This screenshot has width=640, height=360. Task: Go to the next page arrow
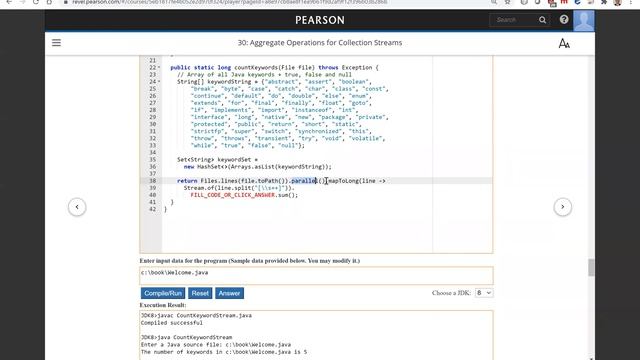click(562, 207)
